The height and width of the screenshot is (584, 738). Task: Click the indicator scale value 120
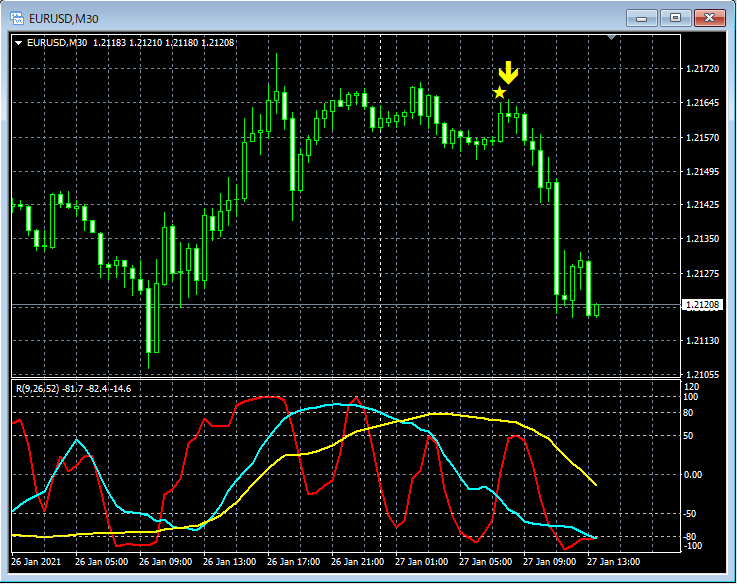691,387
